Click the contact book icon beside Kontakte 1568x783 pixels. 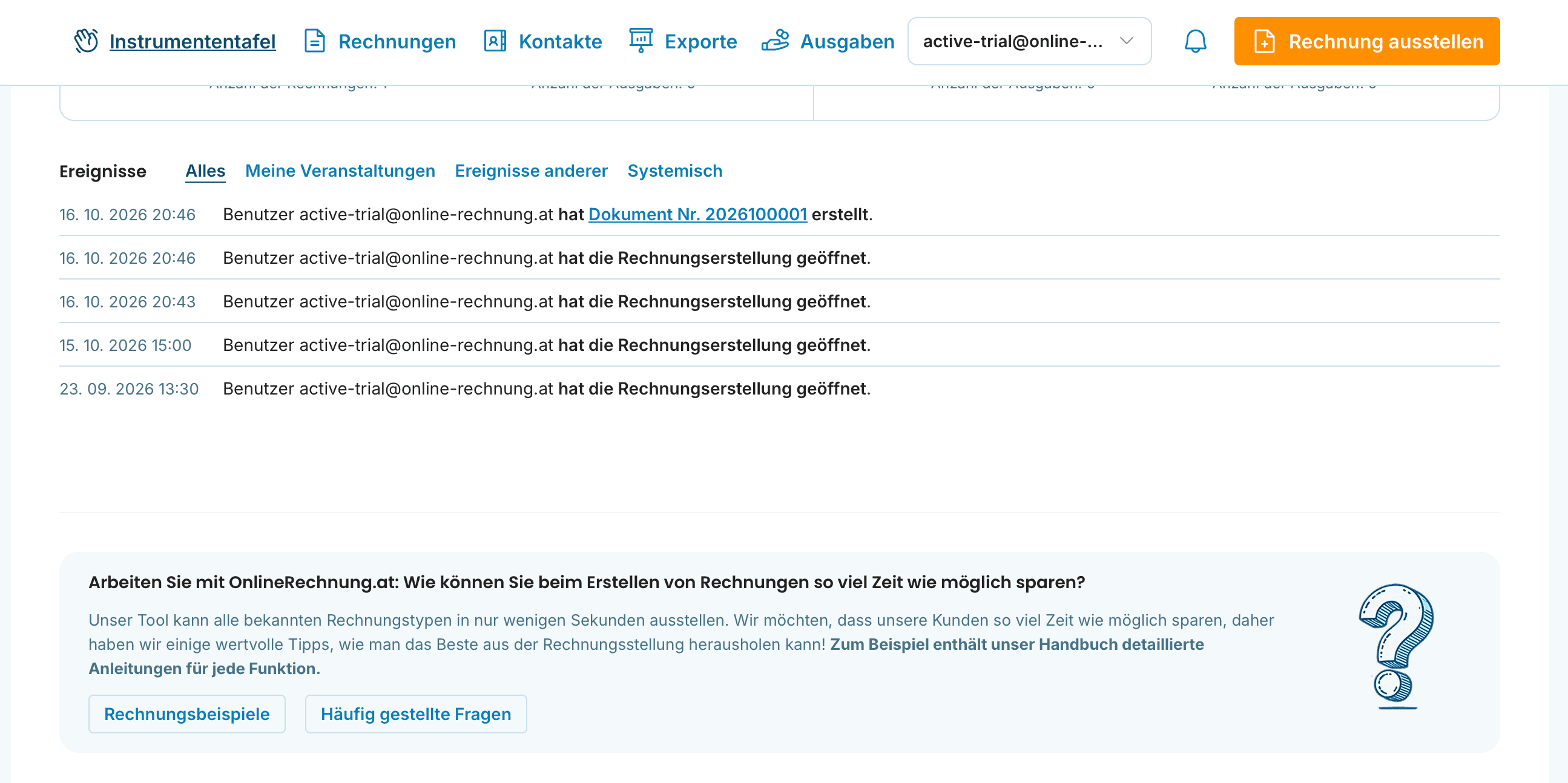tap(495, 41)
